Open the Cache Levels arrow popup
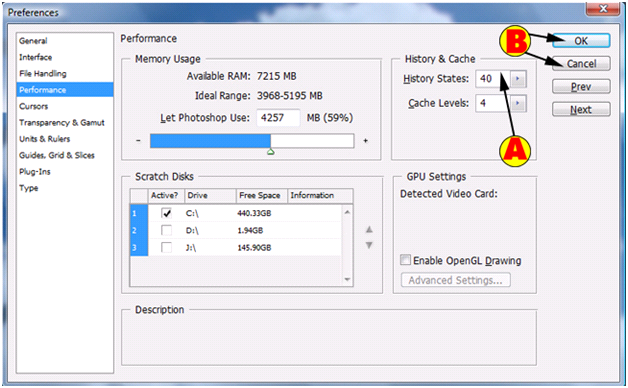This screenshot has width=628, height=388. (x=518, y=103)
